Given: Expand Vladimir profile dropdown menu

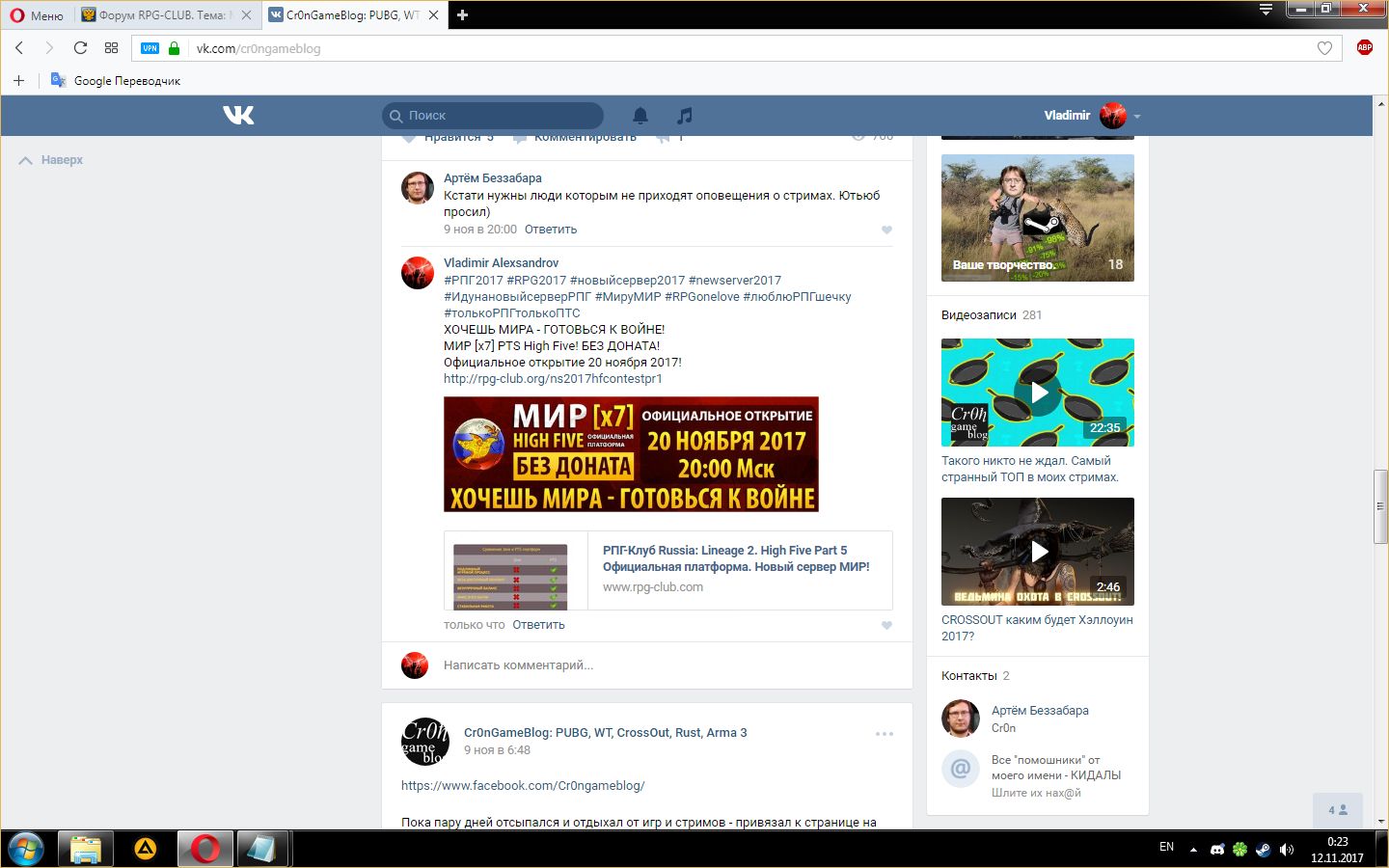Looking at the screenshot, I should coord(1137,116).
